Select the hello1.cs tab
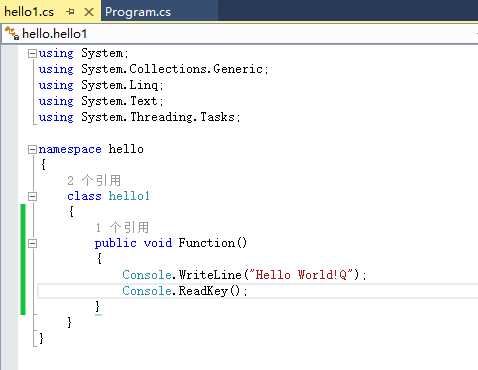Image resolution: width=478 pixels, height=370 pixels. (29, 12)
